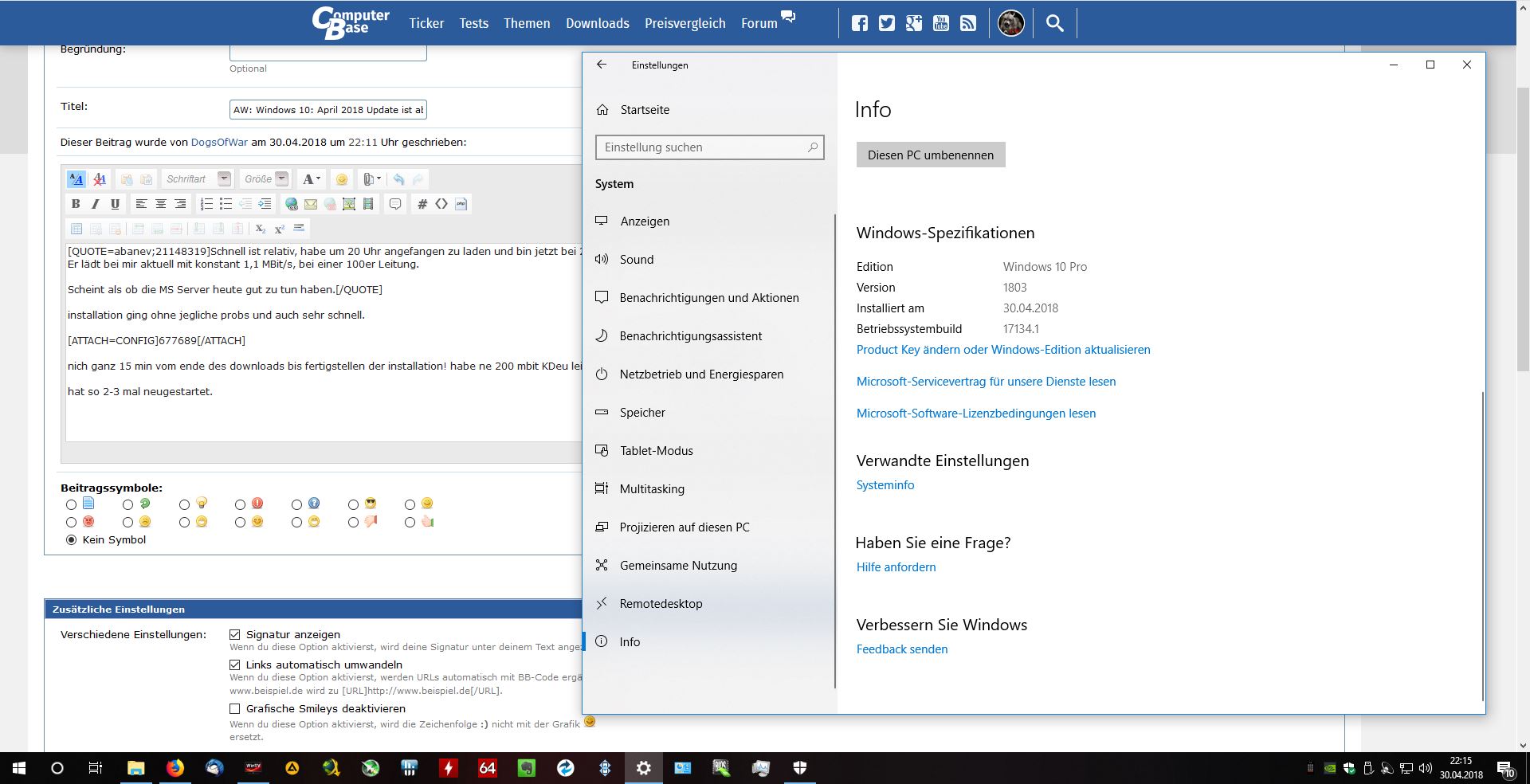Select the light bulb post symbol

click(184, 504)
